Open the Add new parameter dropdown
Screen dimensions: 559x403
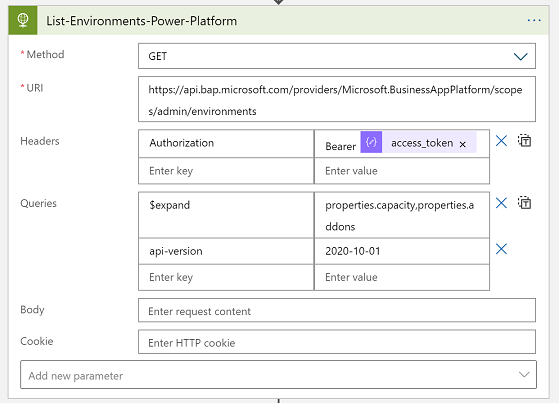pyautogui.click(x=278, y=374)
